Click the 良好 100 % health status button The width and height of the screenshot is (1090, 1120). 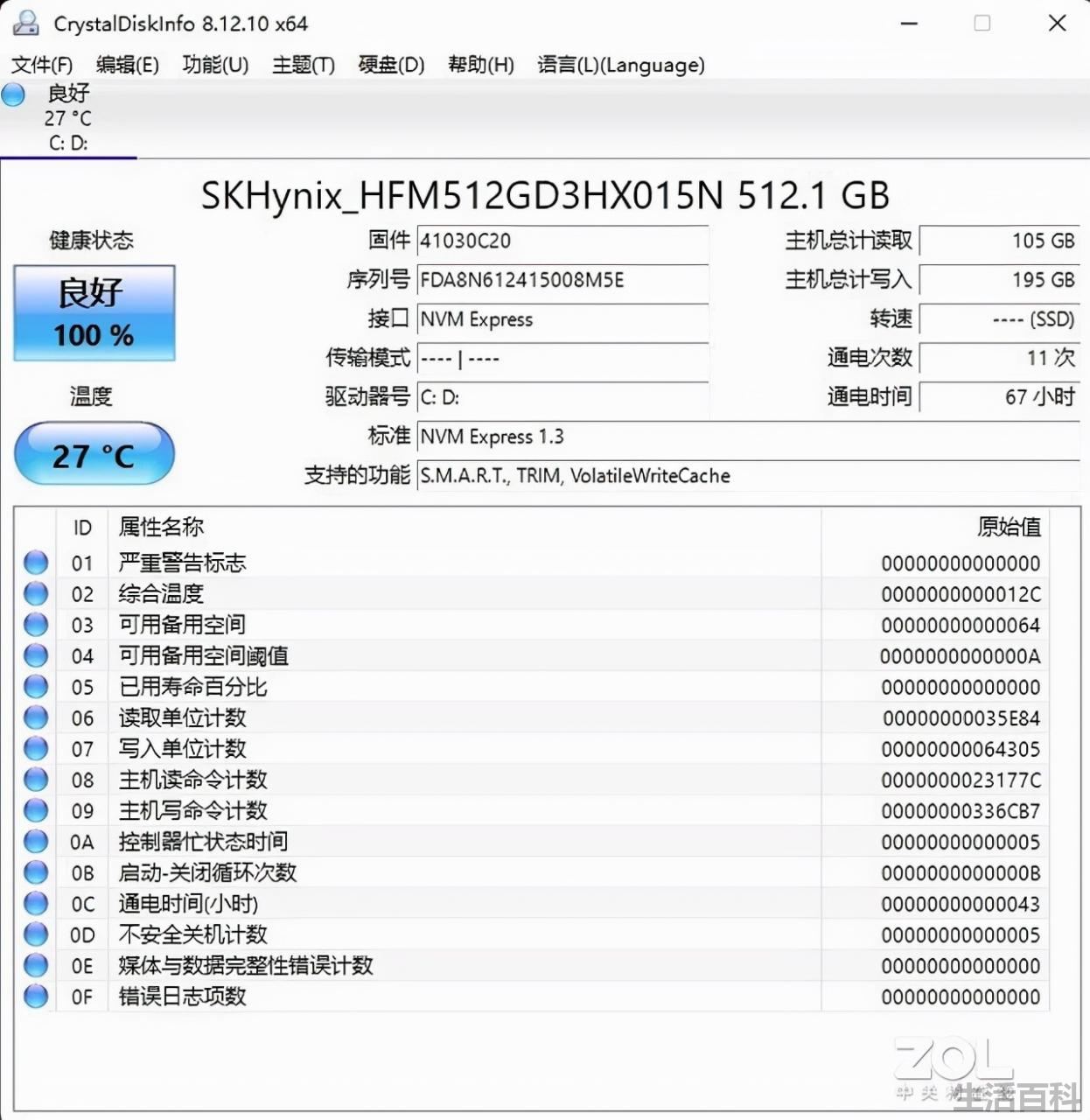point(94,313)
